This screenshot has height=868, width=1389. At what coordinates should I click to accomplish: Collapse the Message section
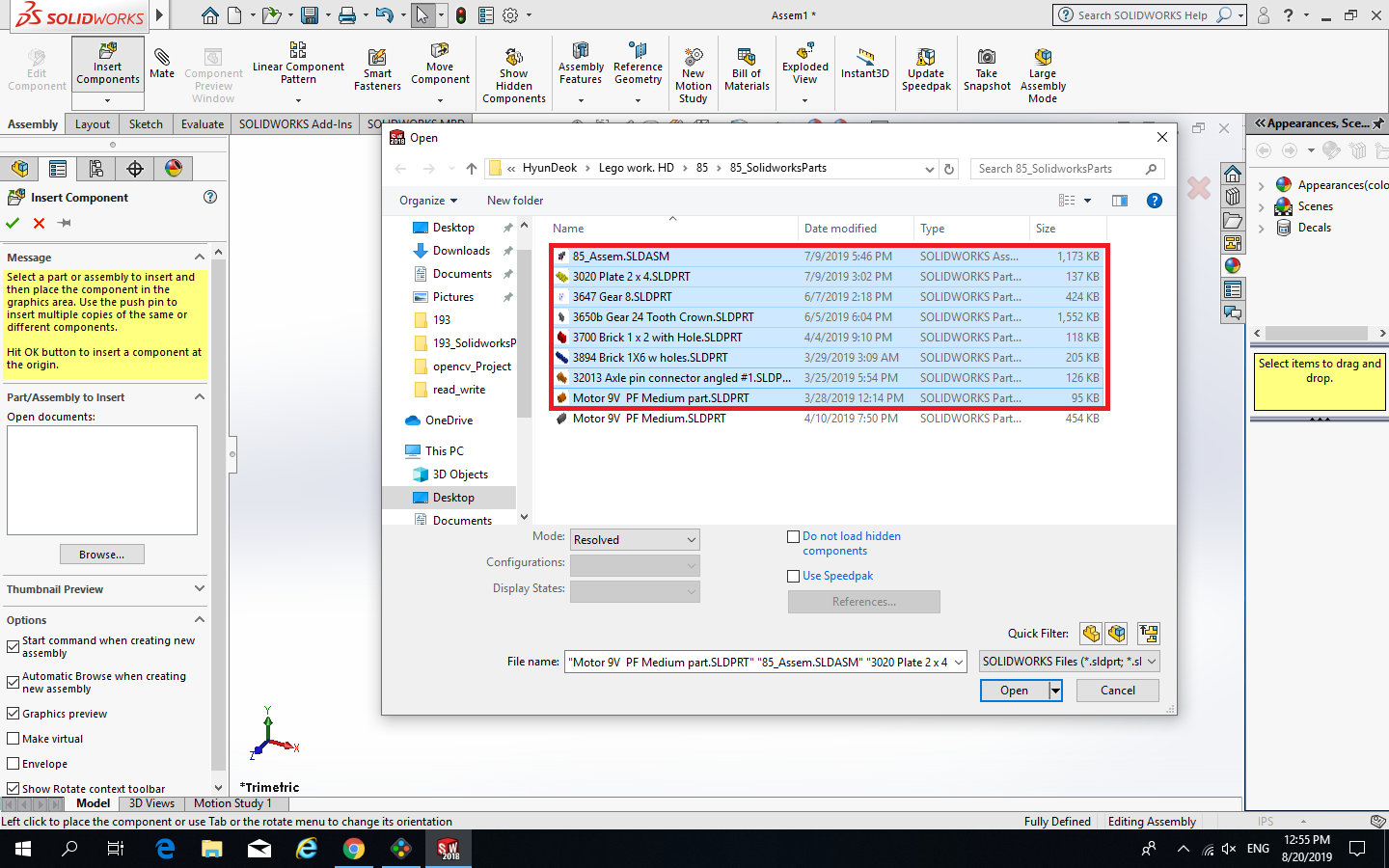[x=200, y=258]
